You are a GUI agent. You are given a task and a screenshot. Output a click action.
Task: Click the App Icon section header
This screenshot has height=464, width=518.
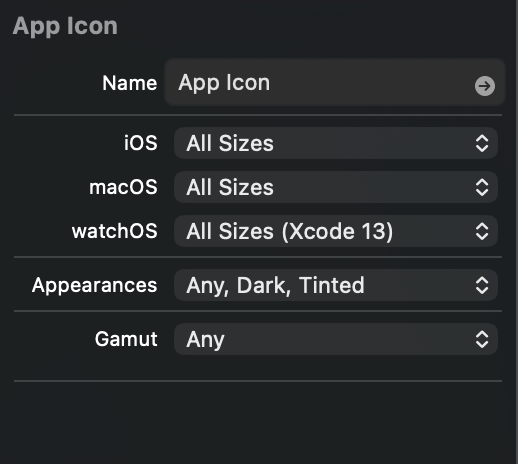tap(65, 26)
